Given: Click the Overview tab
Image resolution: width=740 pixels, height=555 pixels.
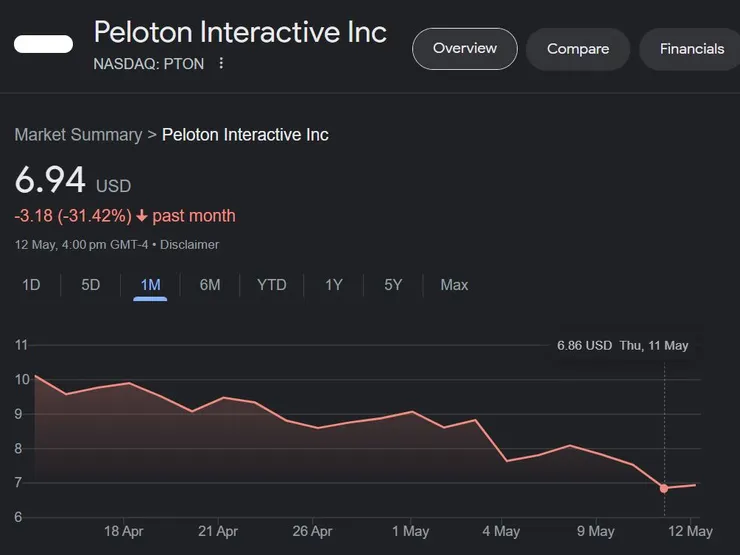Looking at the screenshot, I should point(464,48).
